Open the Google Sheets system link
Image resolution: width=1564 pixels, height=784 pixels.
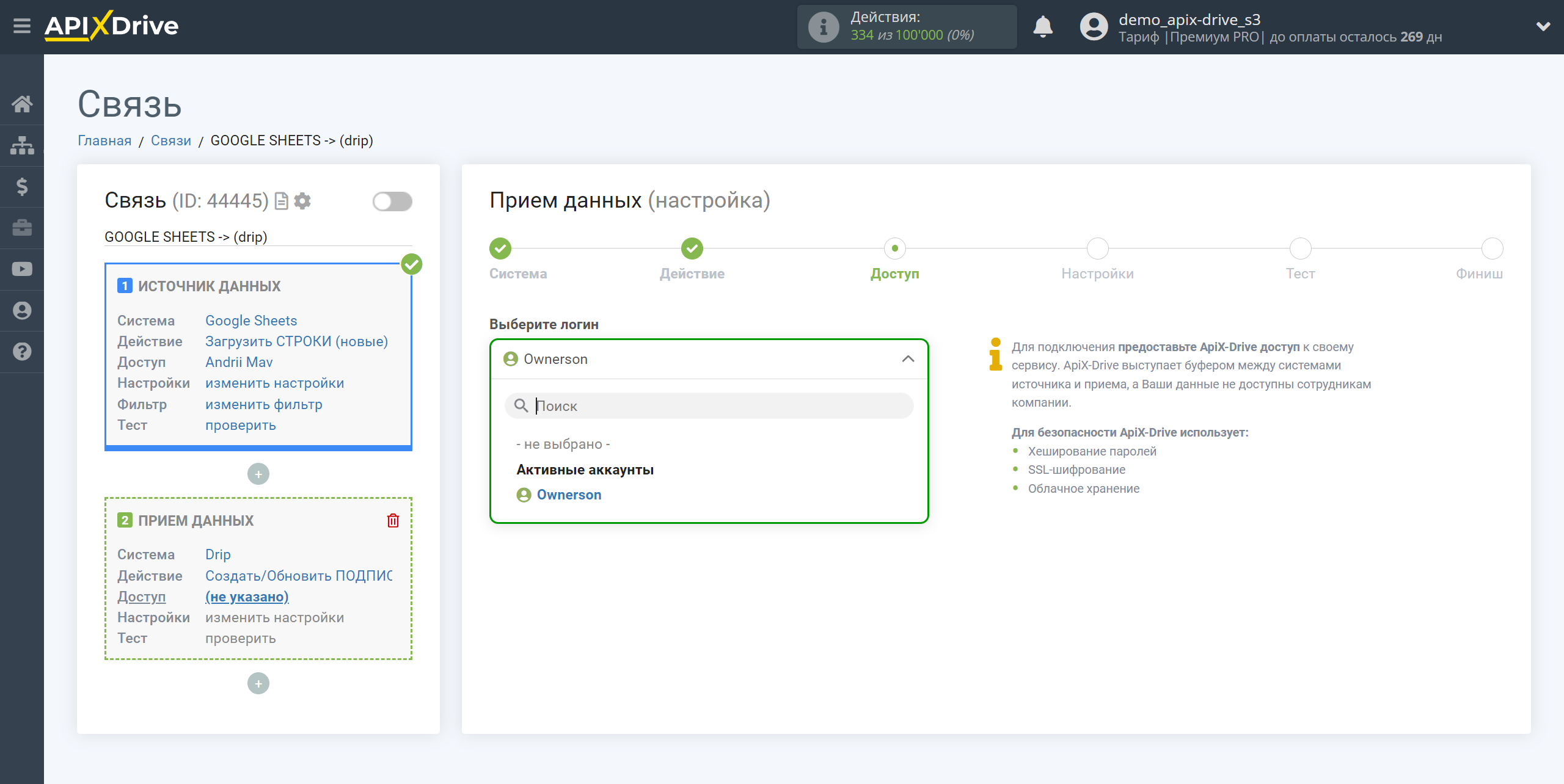(251, 321)
